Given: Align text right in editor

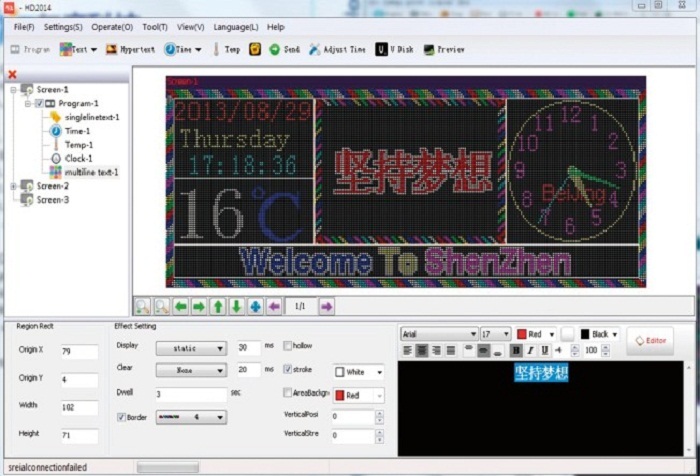Looking at the screenshot, I should point(436,351).
